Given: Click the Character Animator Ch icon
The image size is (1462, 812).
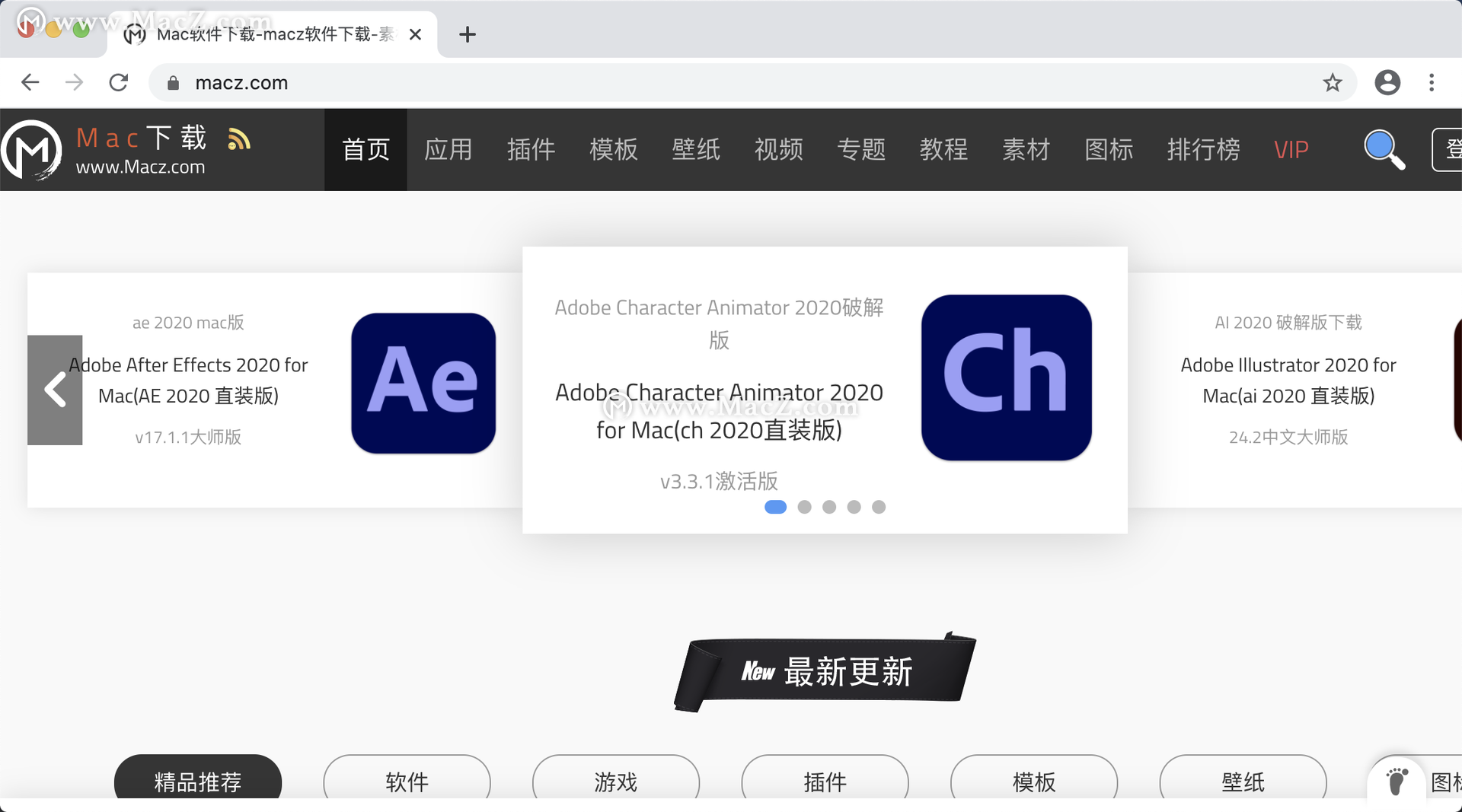Looking at the screenshot, I should pyautogui.click(x=1006, y=377).
